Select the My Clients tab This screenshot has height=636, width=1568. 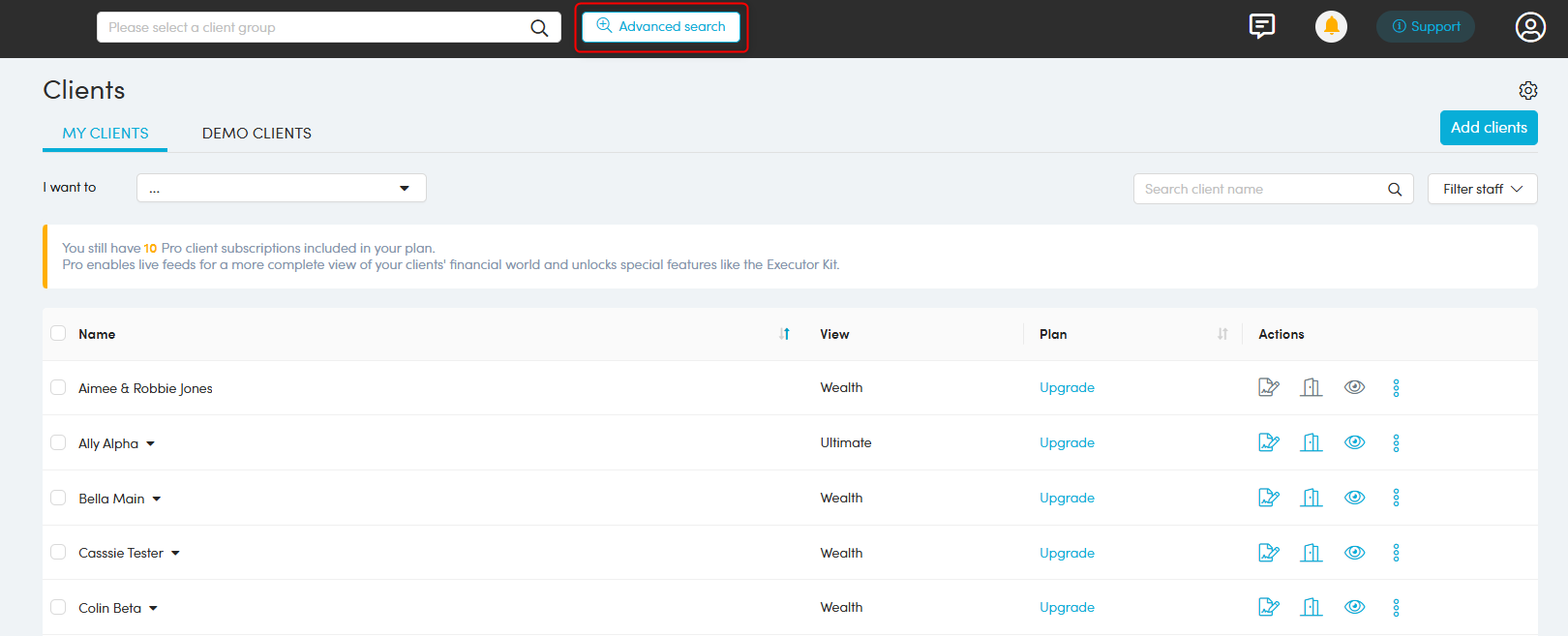click(106, 134)
